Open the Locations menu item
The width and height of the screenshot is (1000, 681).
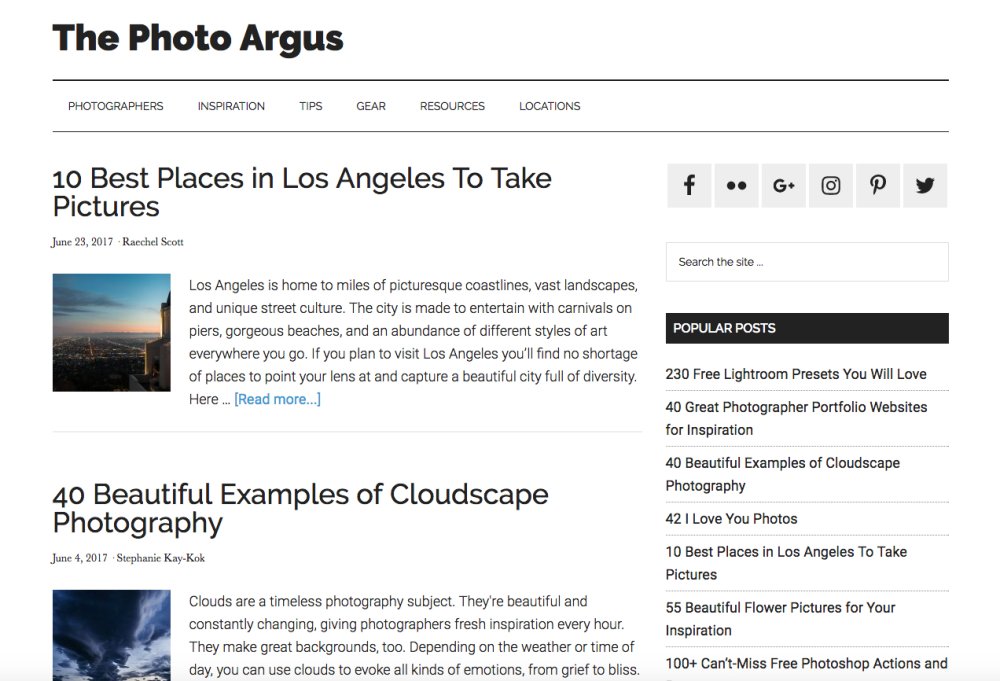[550, 106]
